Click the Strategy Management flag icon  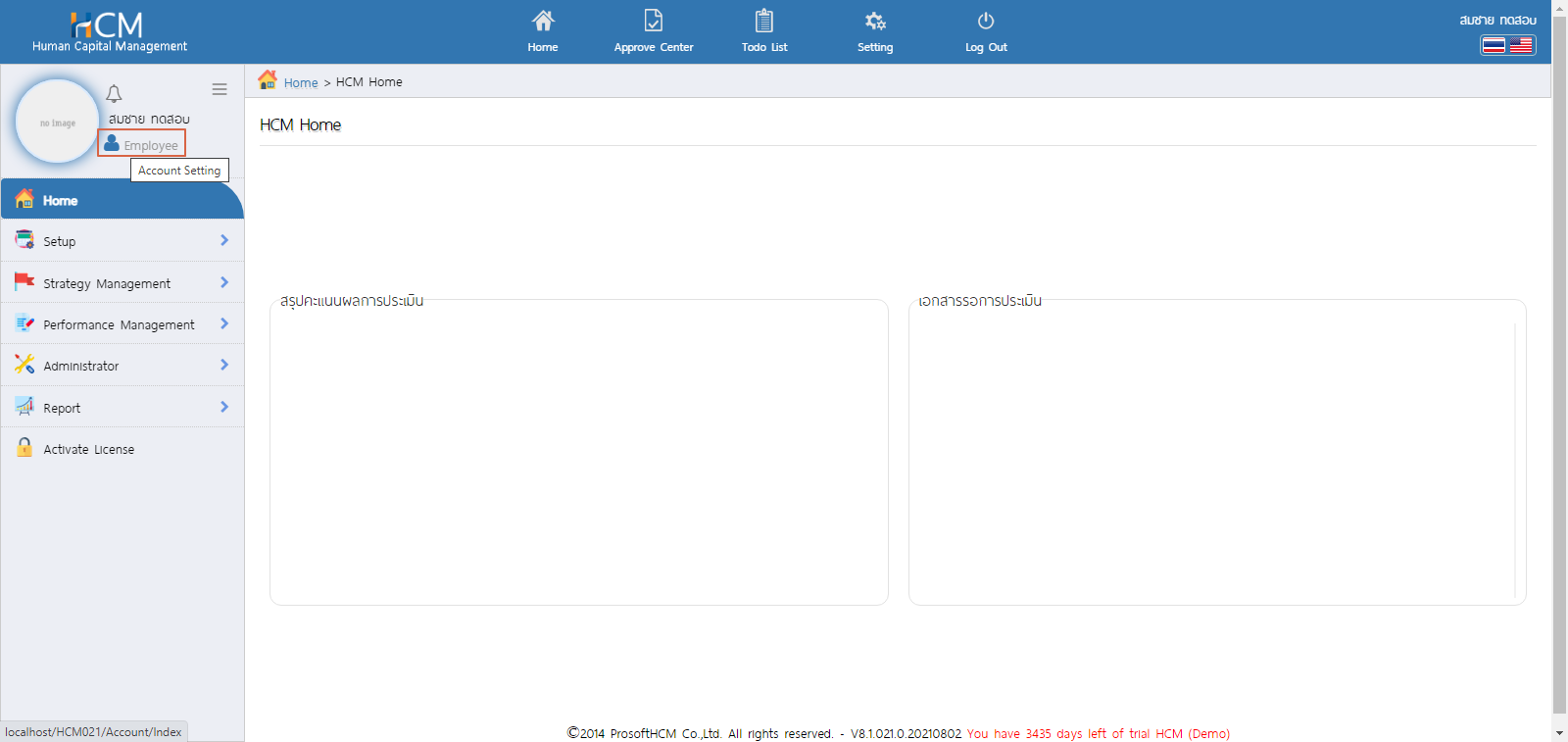pos(24,281)
